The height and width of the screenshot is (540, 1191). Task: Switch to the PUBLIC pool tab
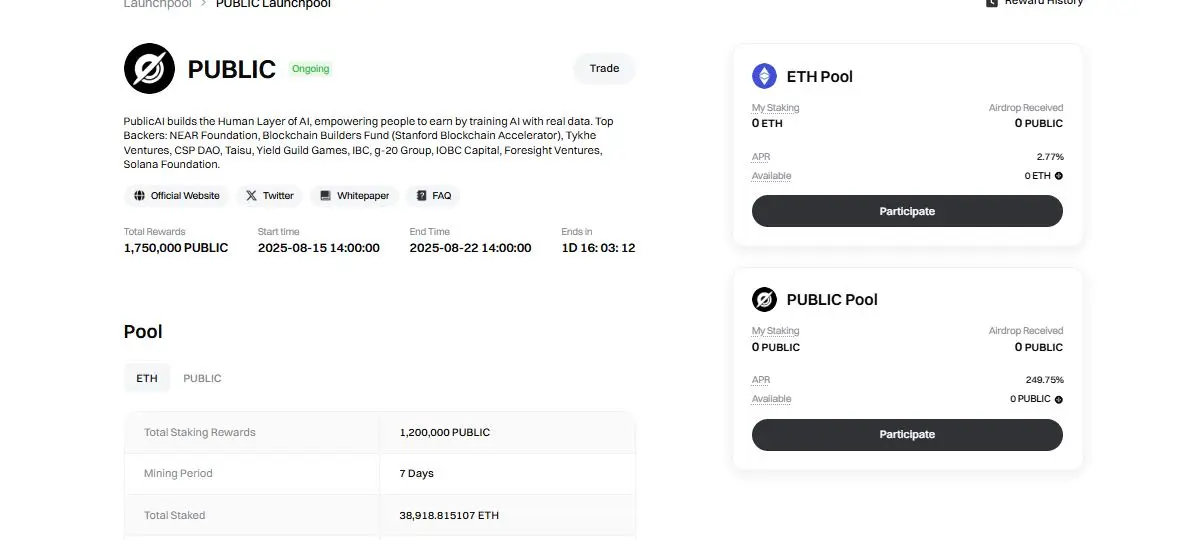pos(202,377)
